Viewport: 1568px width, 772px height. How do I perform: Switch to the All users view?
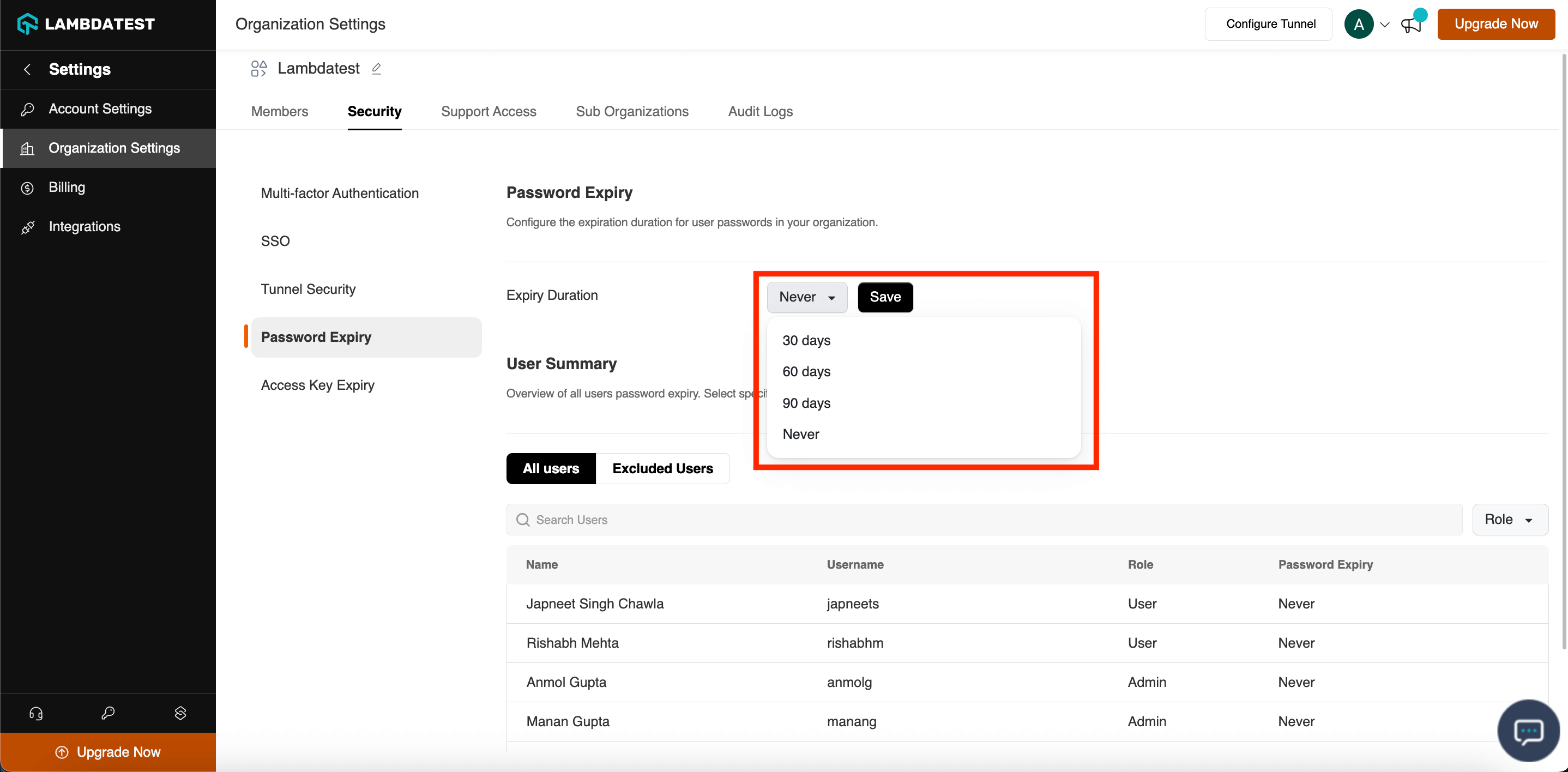(550, 468)
